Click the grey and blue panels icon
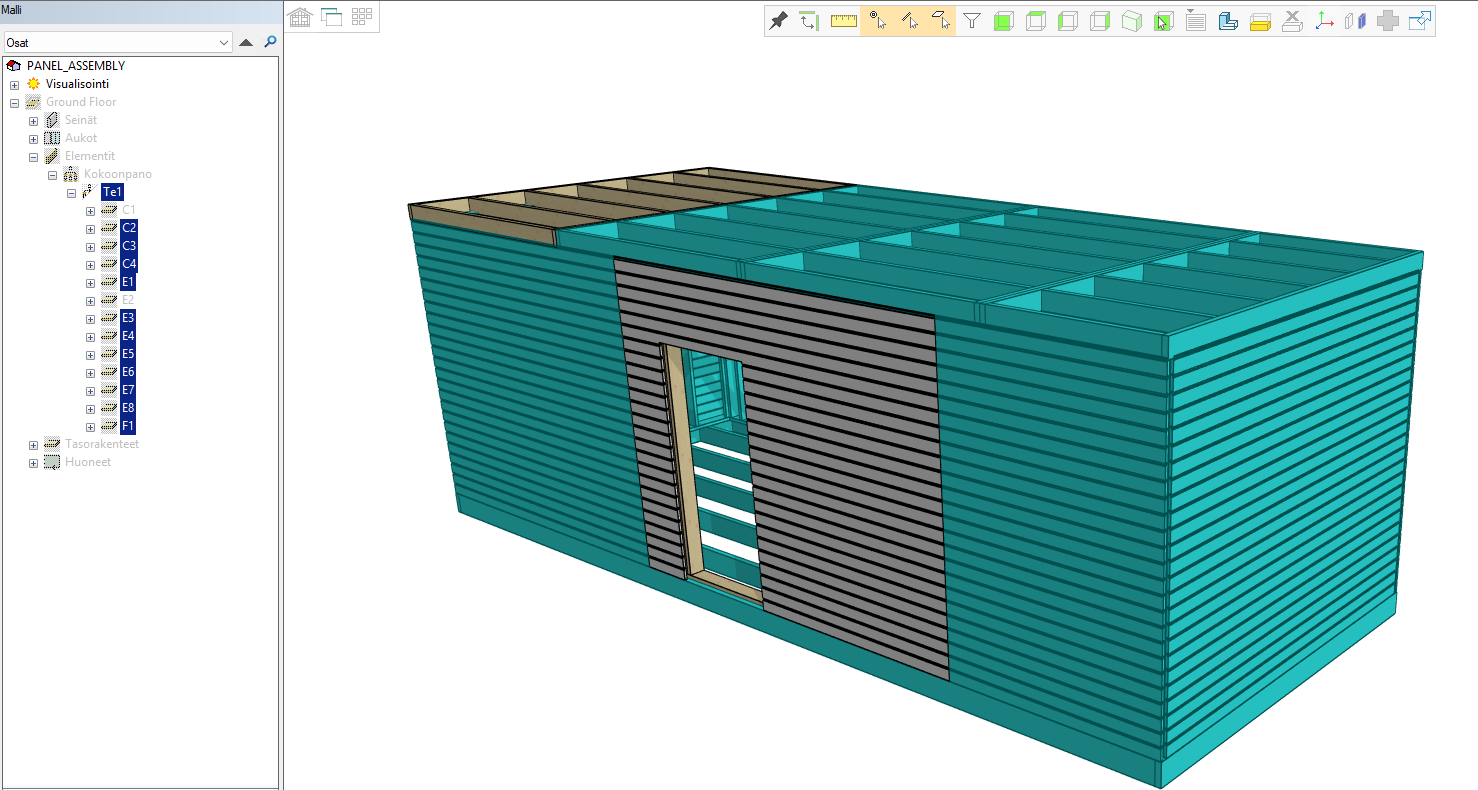The width and height of the screenshot is (1478, 790). point(1355,21)
